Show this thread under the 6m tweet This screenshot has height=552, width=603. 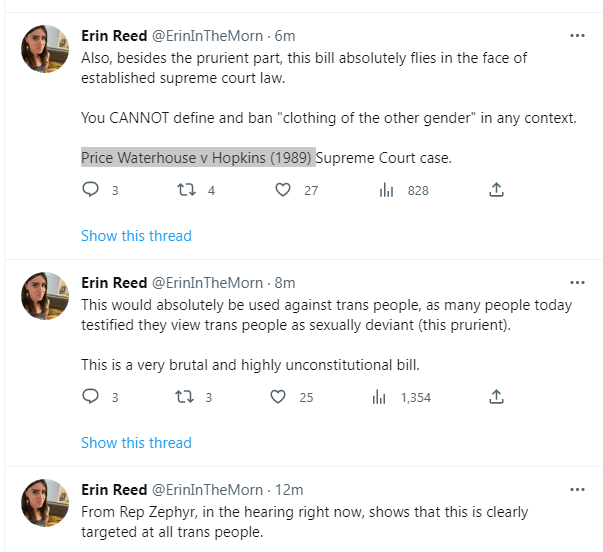136,236
